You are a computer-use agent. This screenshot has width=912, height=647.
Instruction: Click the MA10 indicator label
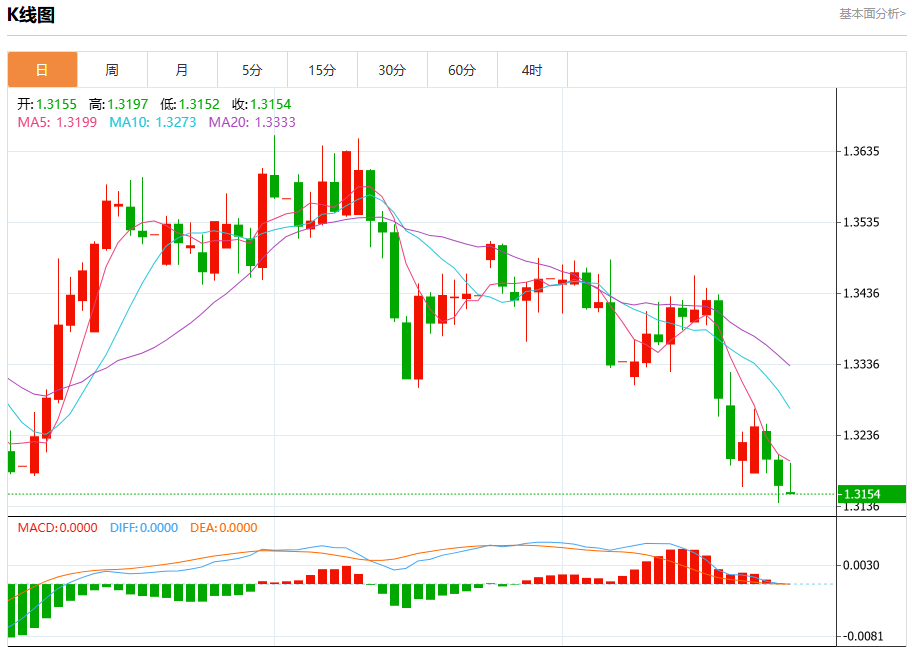153,122
